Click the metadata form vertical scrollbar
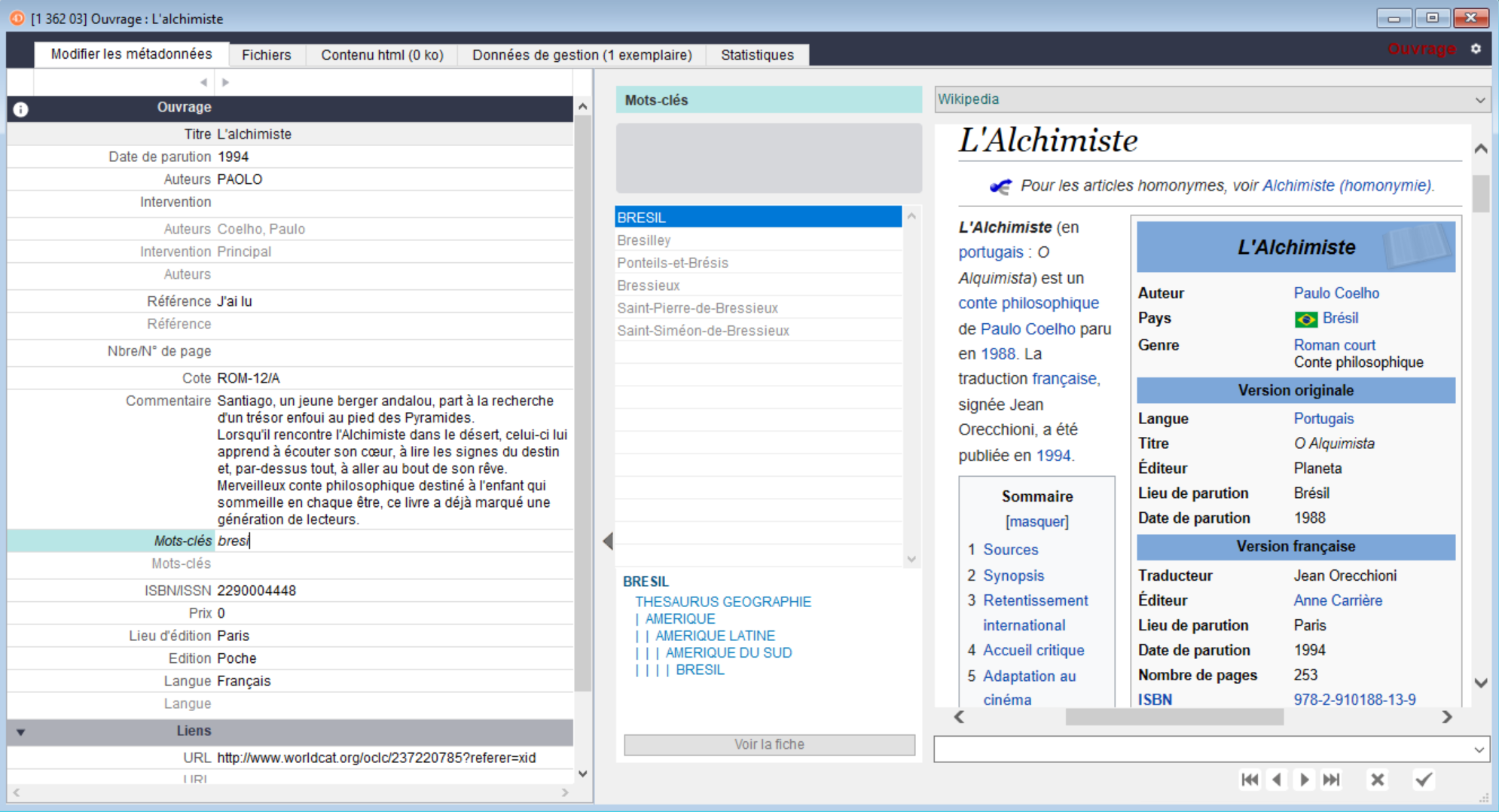The width and height of the screenshot is (1499, 812). (x=582, y=403)
